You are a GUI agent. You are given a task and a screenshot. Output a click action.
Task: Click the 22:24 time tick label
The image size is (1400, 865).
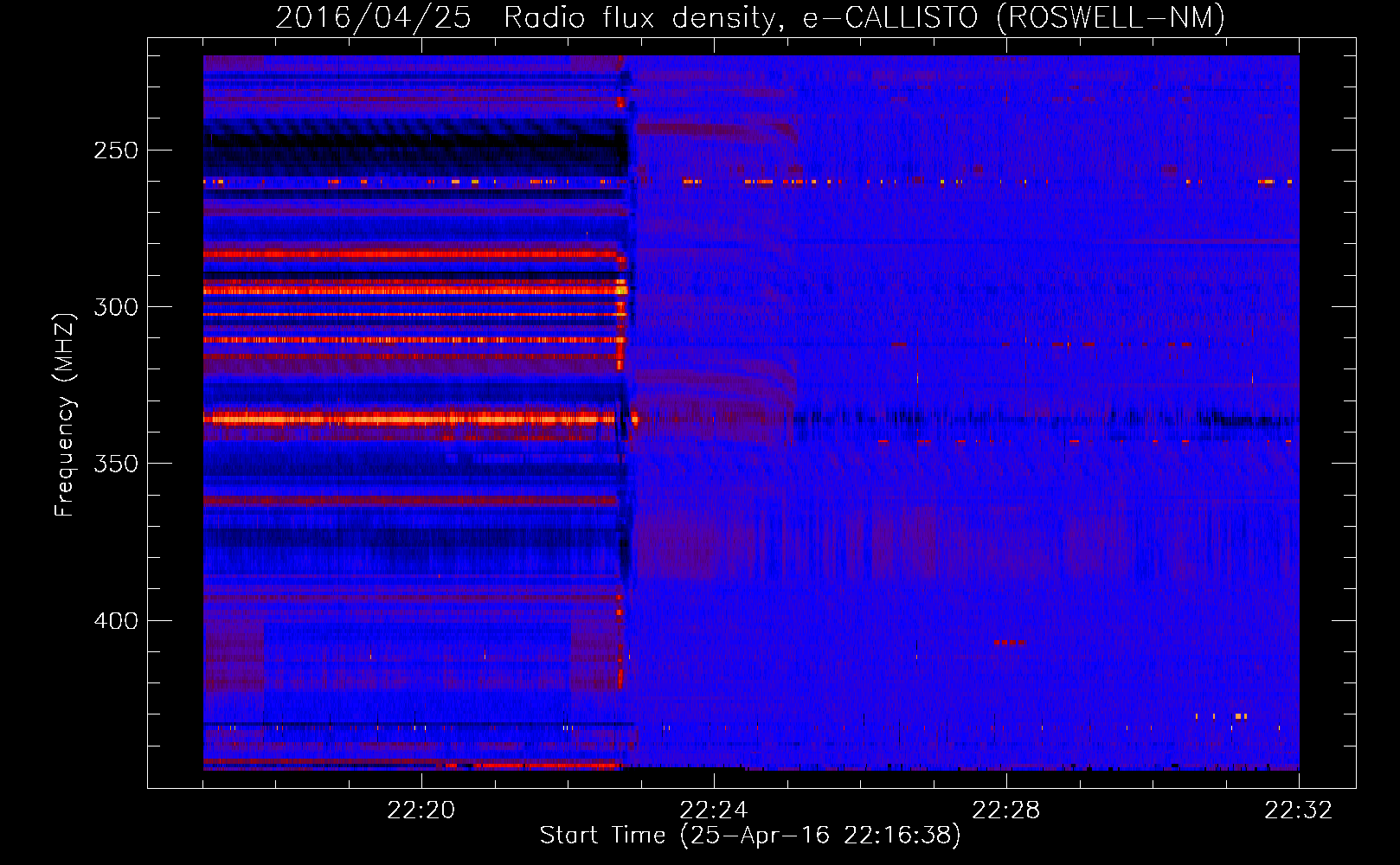tap(714, 811)
